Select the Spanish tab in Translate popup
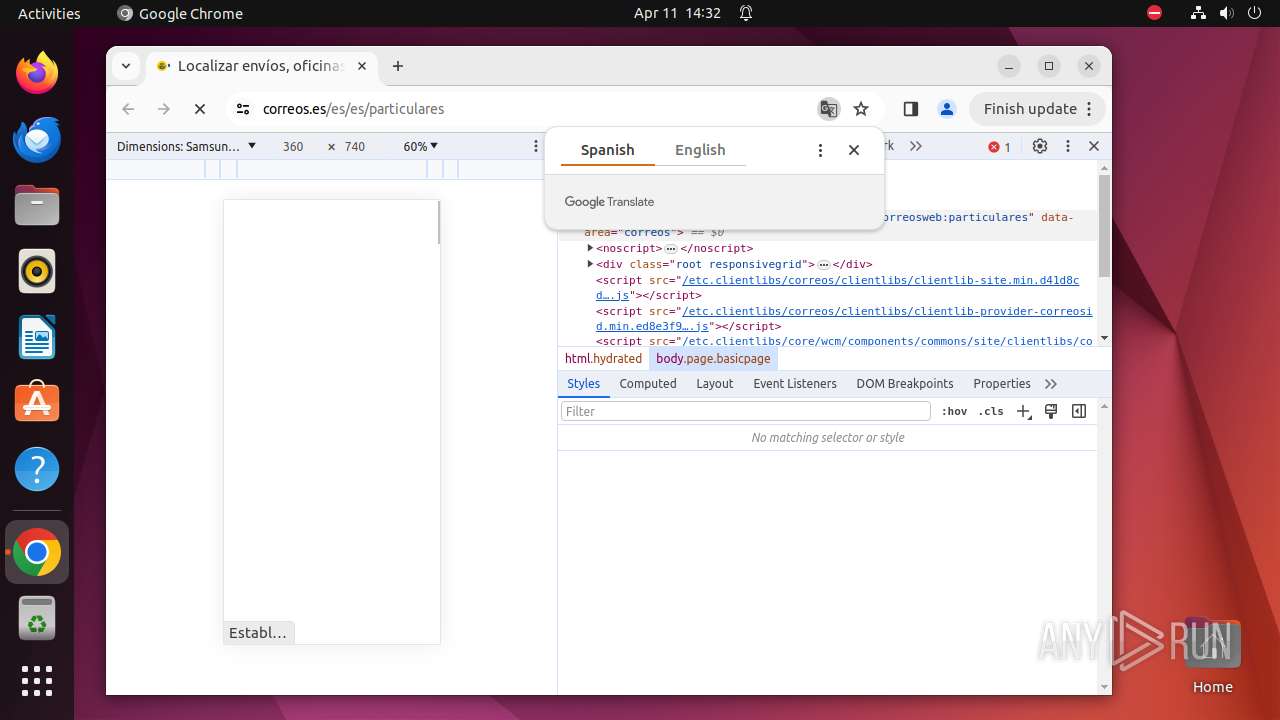Viewport: 1280px width, 720px height. tap(608, 150)
